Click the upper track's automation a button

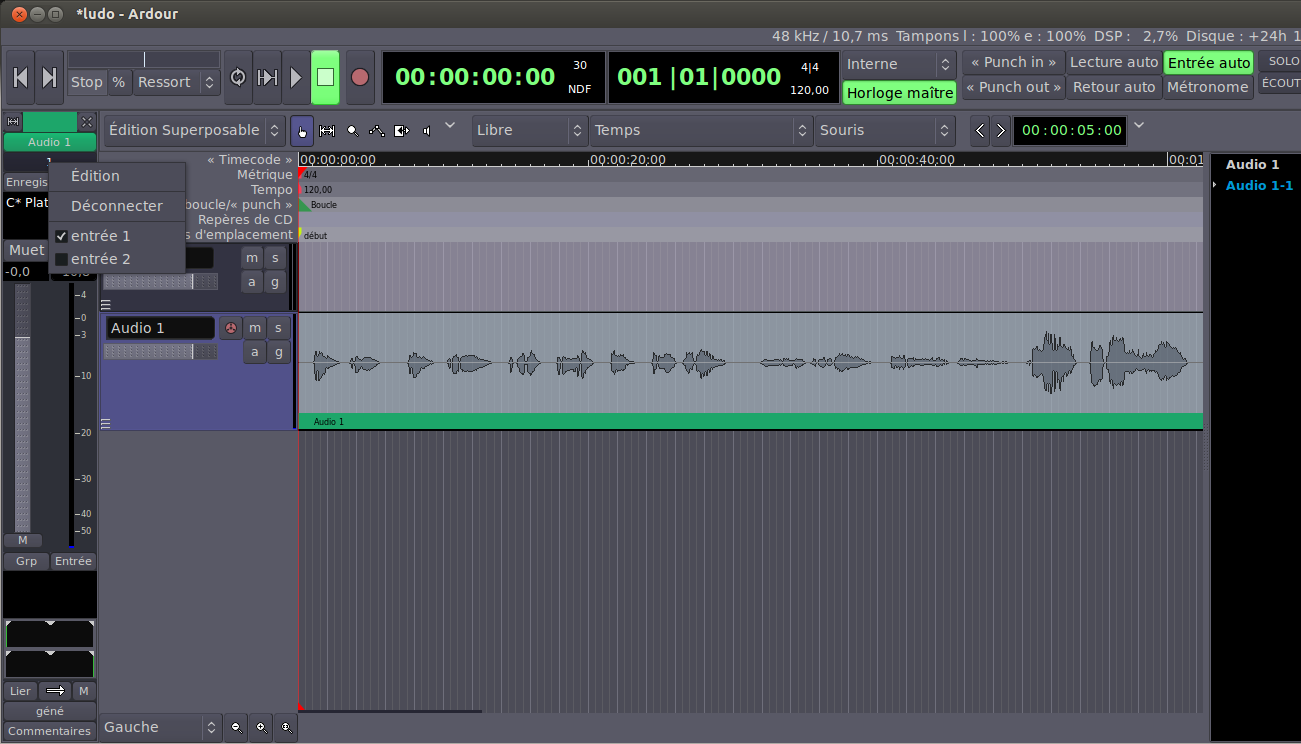(x=252, y=282)
